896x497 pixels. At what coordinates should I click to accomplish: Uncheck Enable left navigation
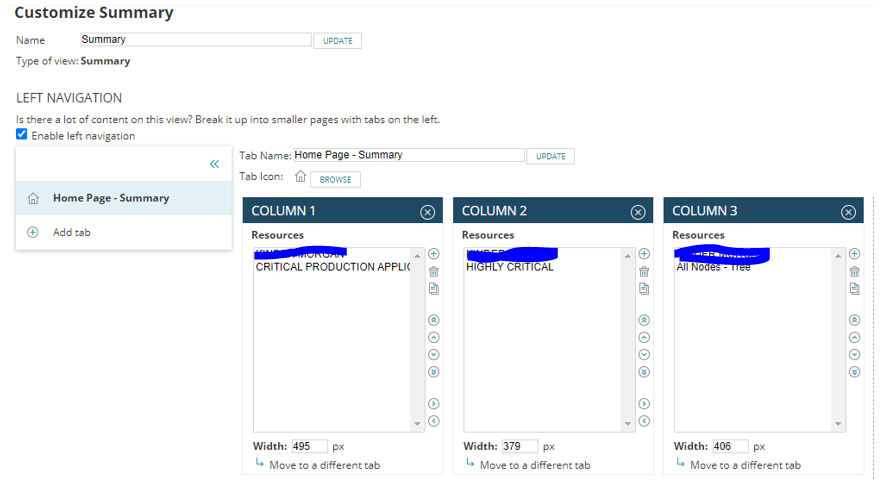pyautogui.click(x=22, y=134)
